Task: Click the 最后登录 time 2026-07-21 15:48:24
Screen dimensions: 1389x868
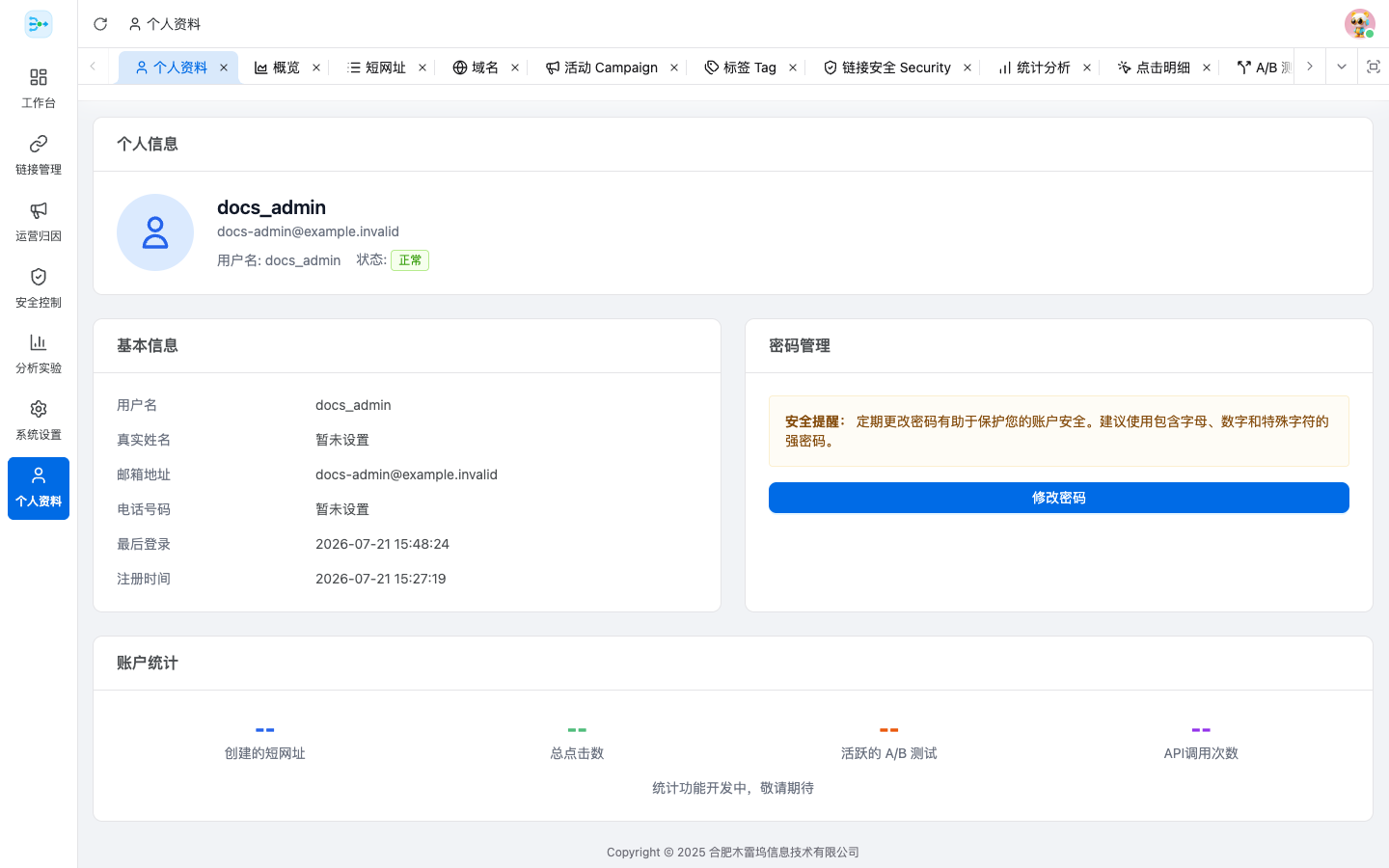Action: 382,544
